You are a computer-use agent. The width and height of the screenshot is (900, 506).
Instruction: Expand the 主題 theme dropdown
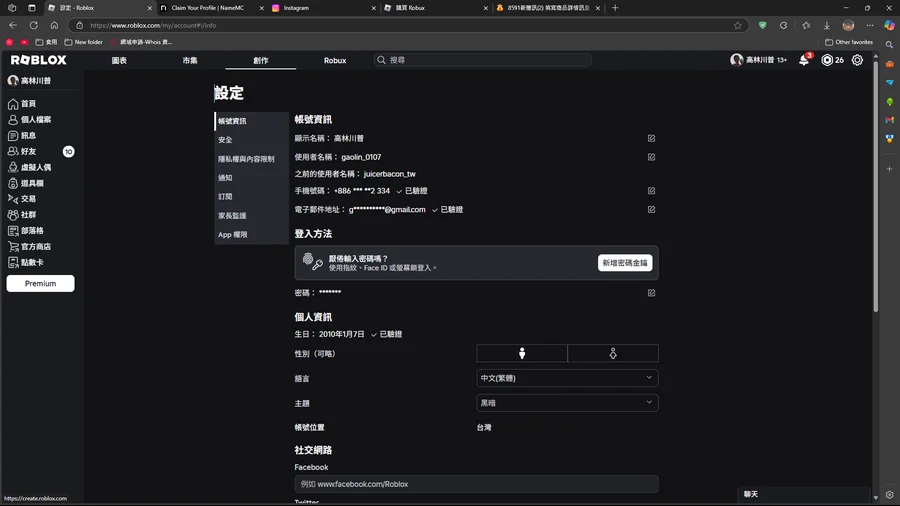[x=567, y=403]
